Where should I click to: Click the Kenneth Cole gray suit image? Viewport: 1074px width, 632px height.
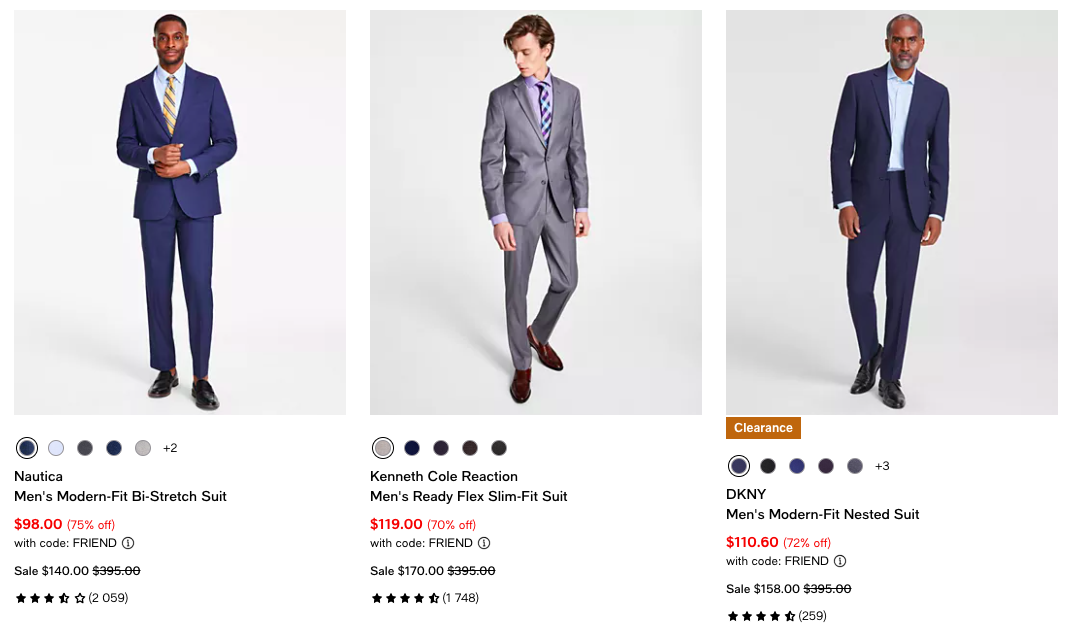pos(536,212)
